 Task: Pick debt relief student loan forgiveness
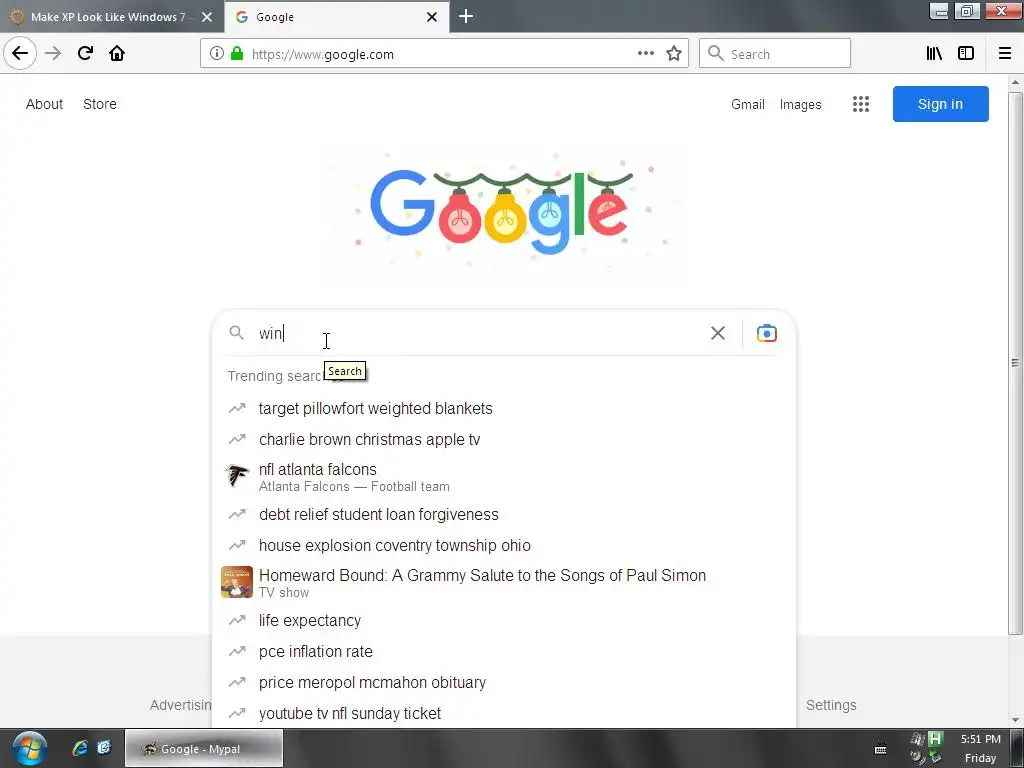pos(504,515)
